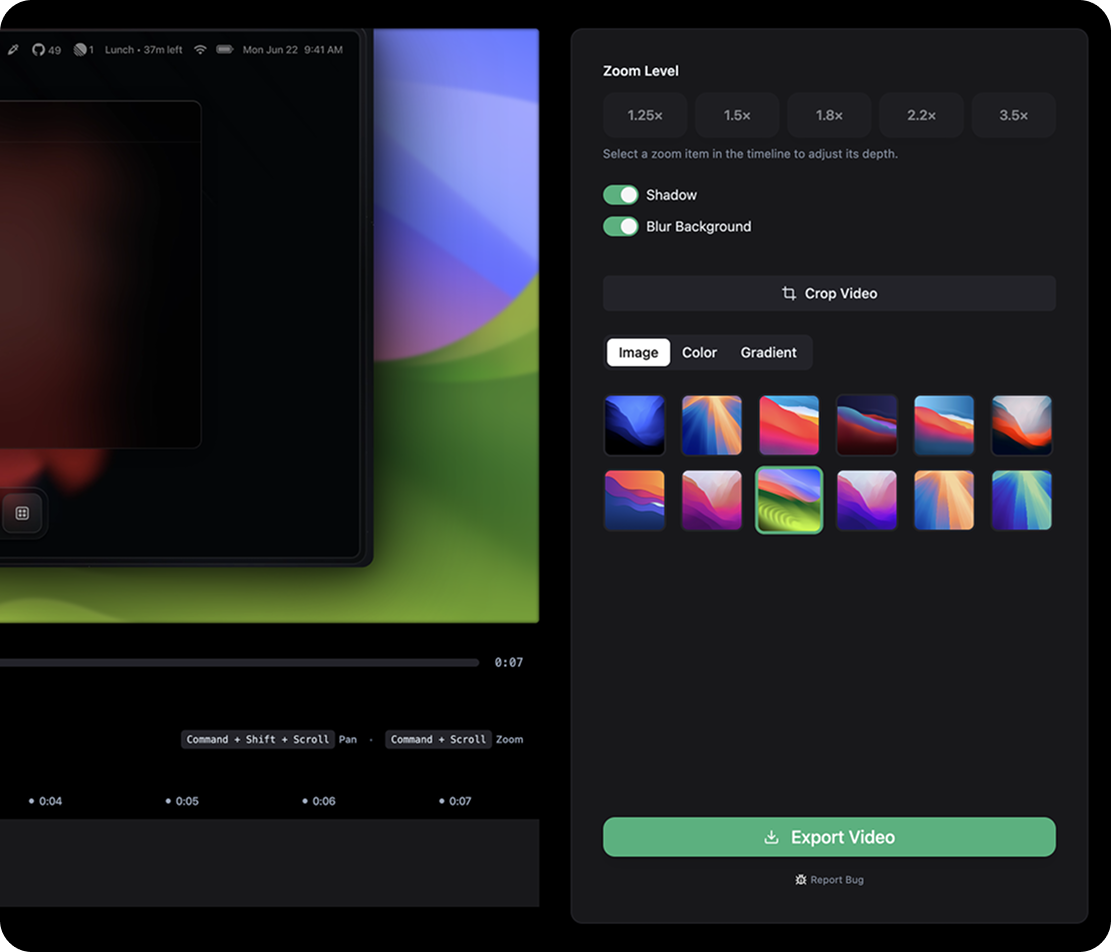This screenshot has width=1111, height=952.
Task: Click the Export Video button
Action: [x=829, y=837]
